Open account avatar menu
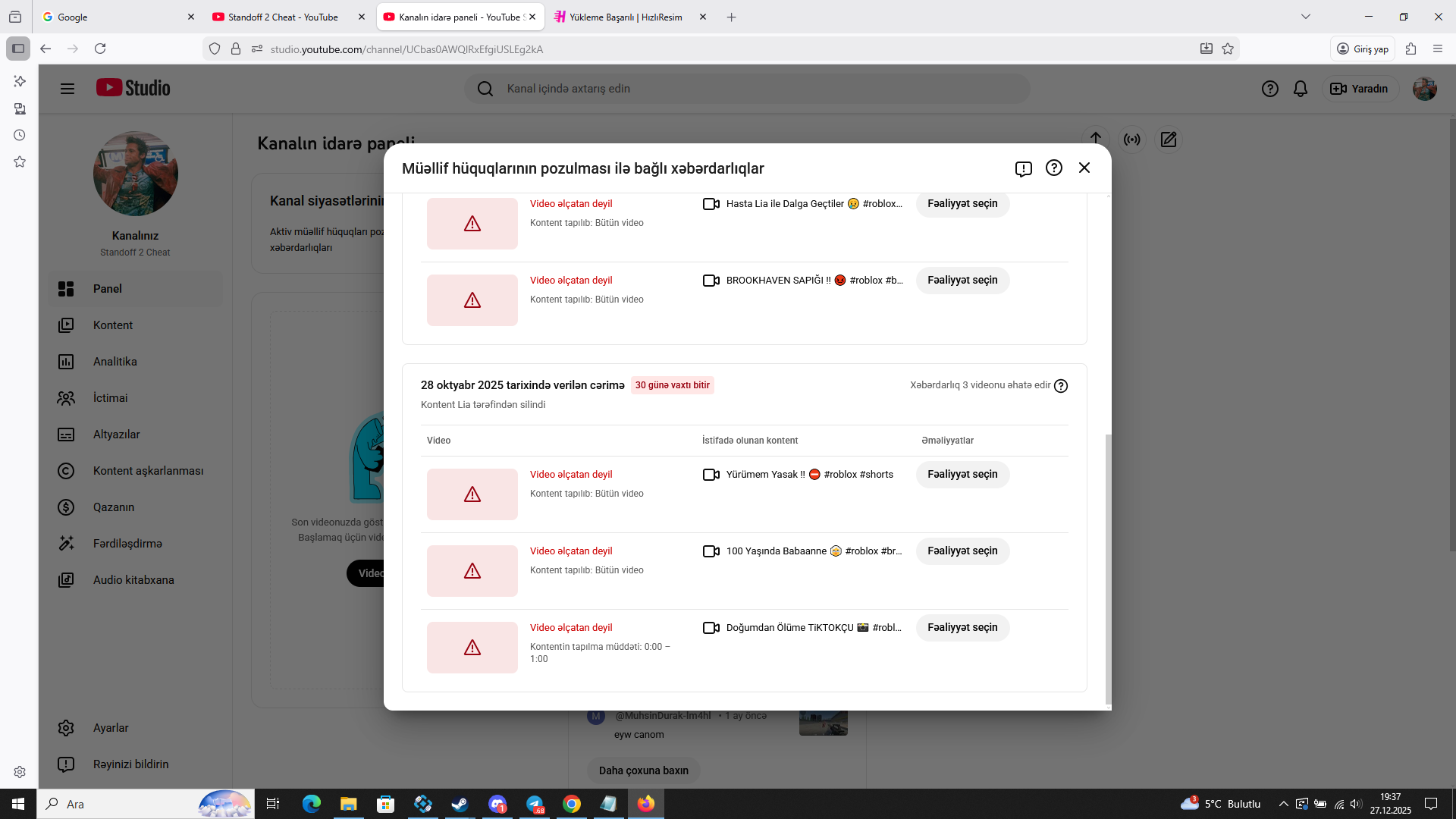Screen dimensions: 1456x819 pos(1425,89)
